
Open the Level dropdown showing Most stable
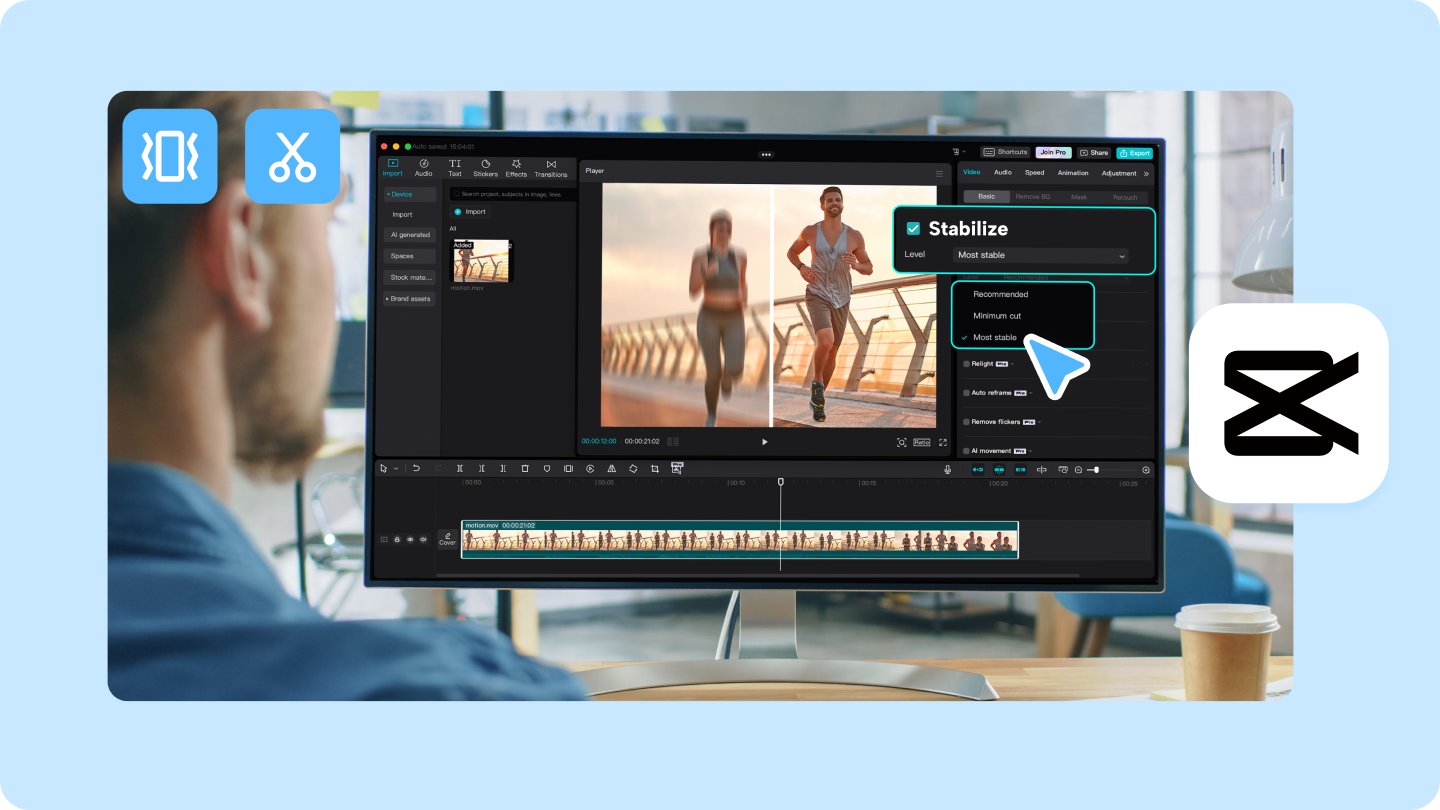(x=1040, y=255)
